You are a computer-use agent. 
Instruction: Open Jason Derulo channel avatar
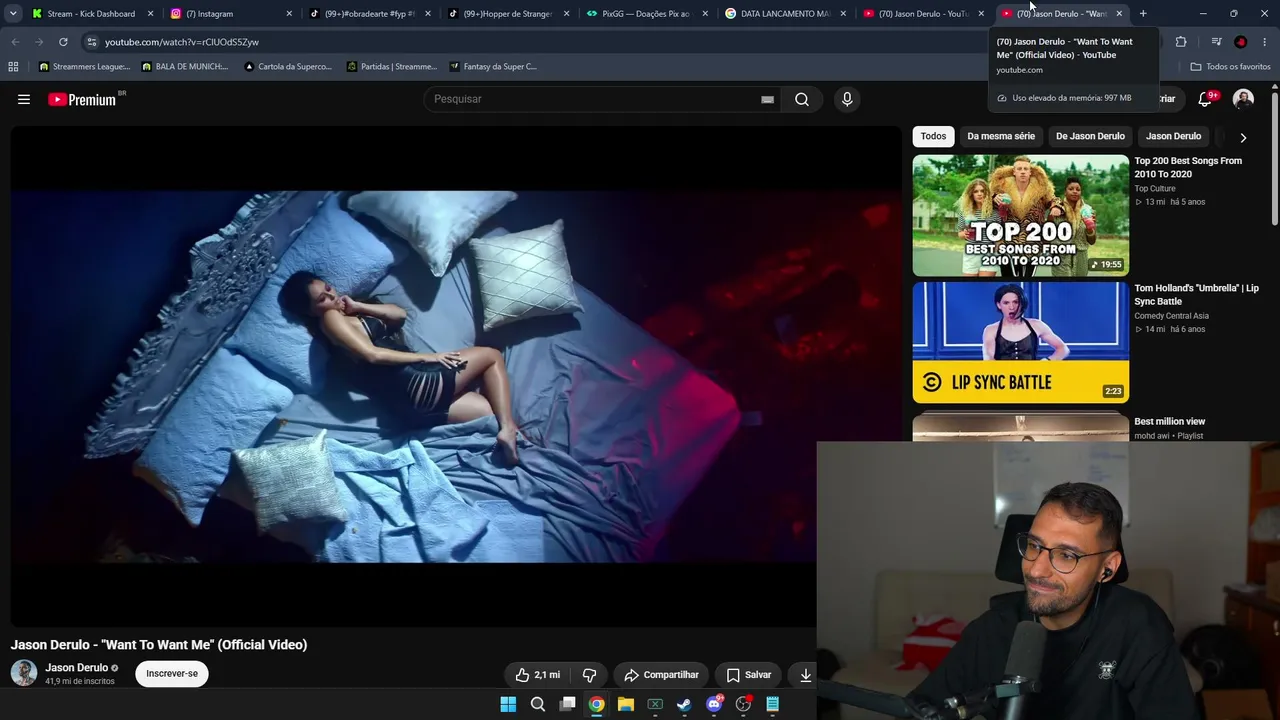tap(24, 673)
